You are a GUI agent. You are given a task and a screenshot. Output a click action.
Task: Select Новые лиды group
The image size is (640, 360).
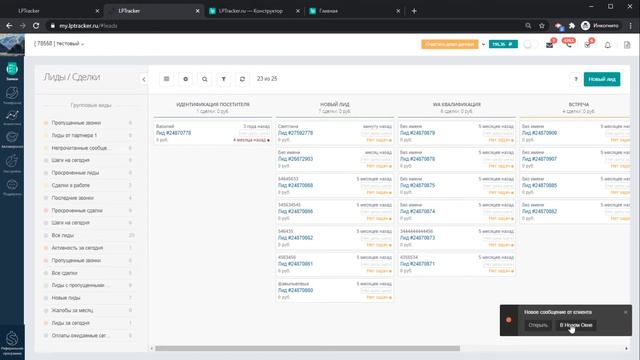[66, 298]
